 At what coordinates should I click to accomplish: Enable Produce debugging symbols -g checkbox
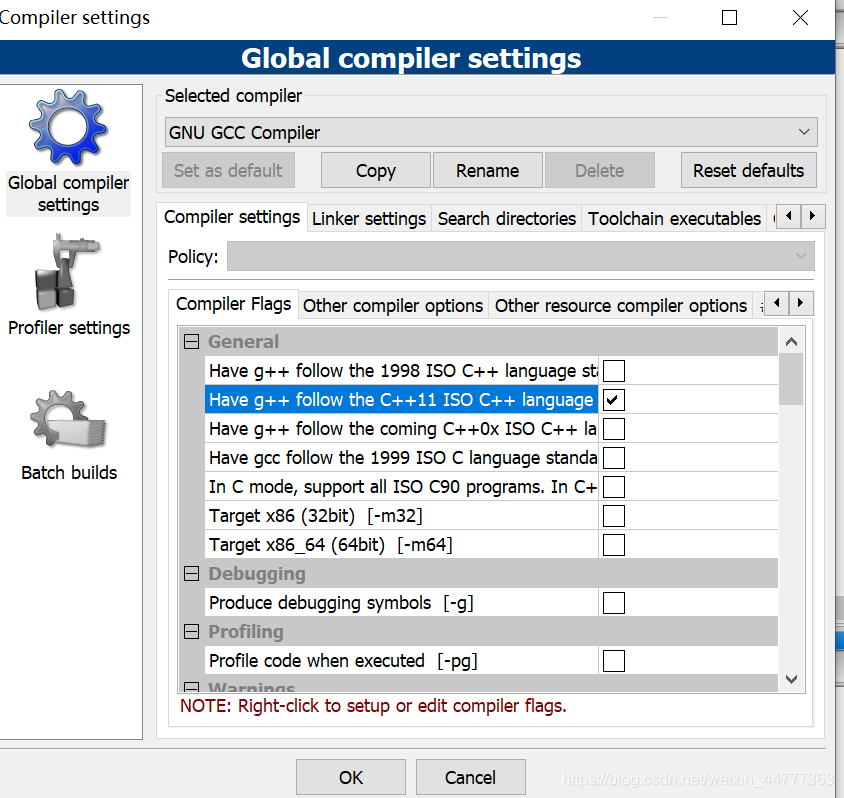tap(614, 603)
